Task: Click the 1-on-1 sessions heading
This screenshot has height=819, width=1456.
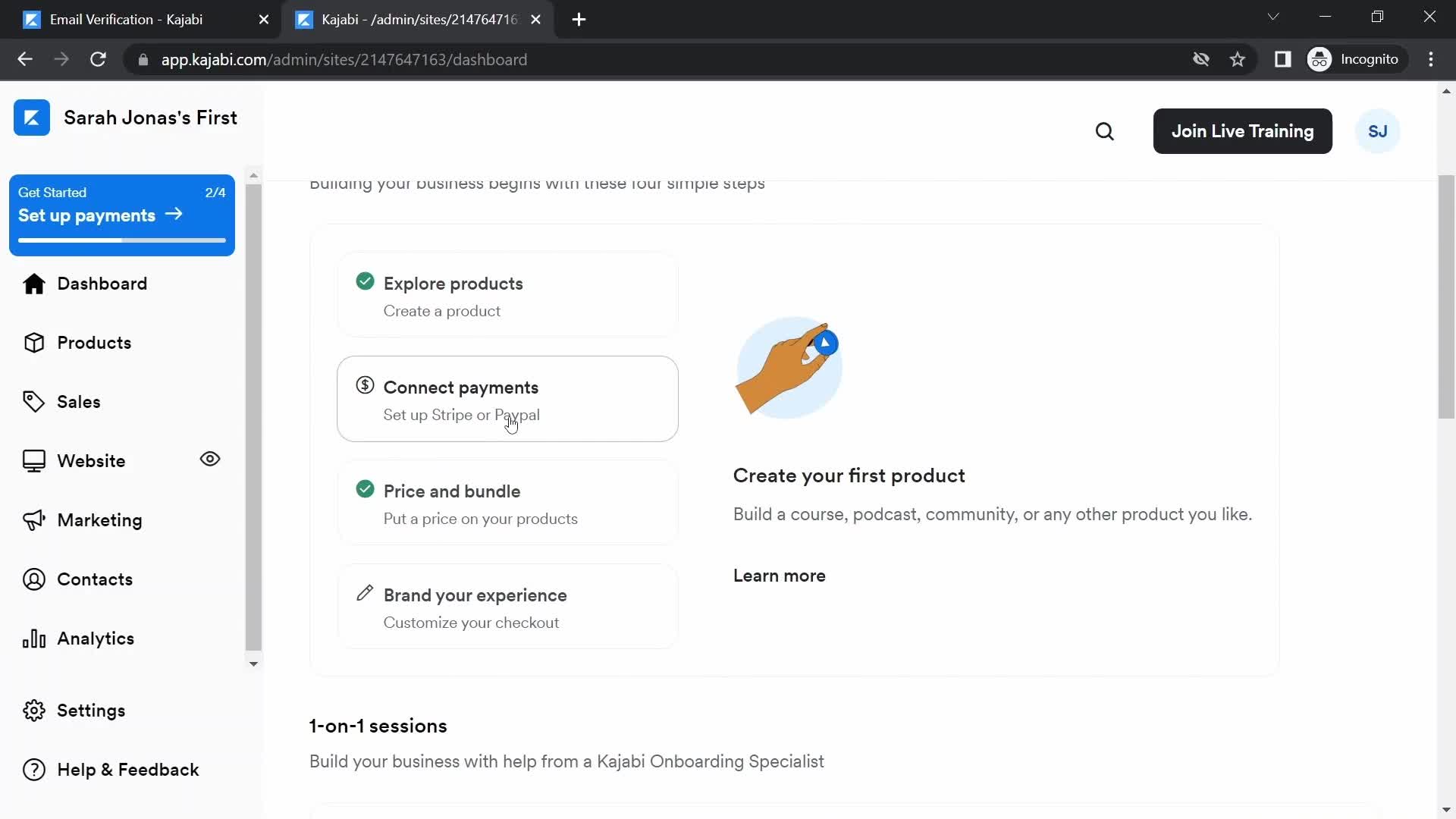Action: 378,726
